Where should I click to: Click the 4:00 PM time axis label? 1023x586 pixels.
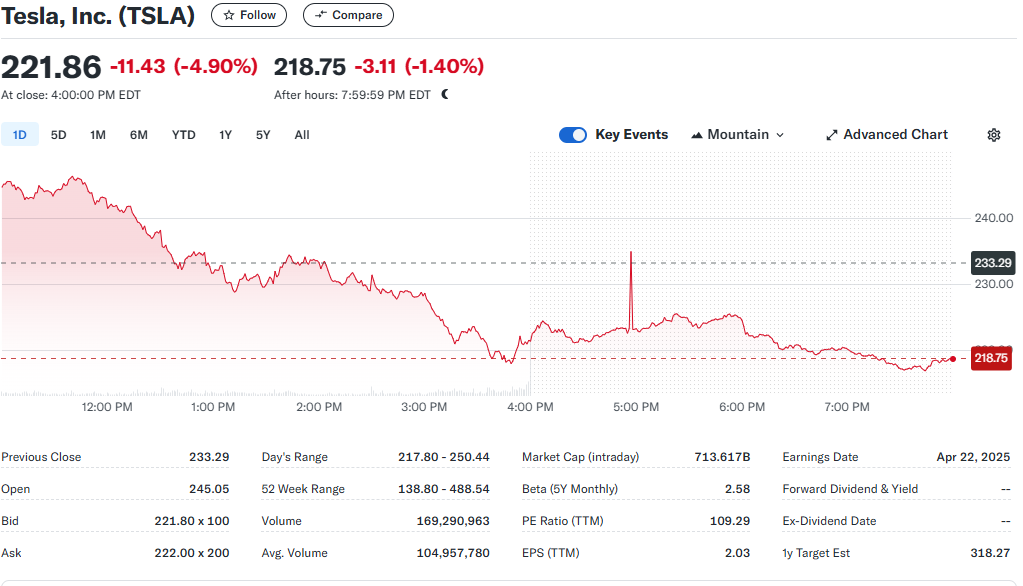(530, 407)
